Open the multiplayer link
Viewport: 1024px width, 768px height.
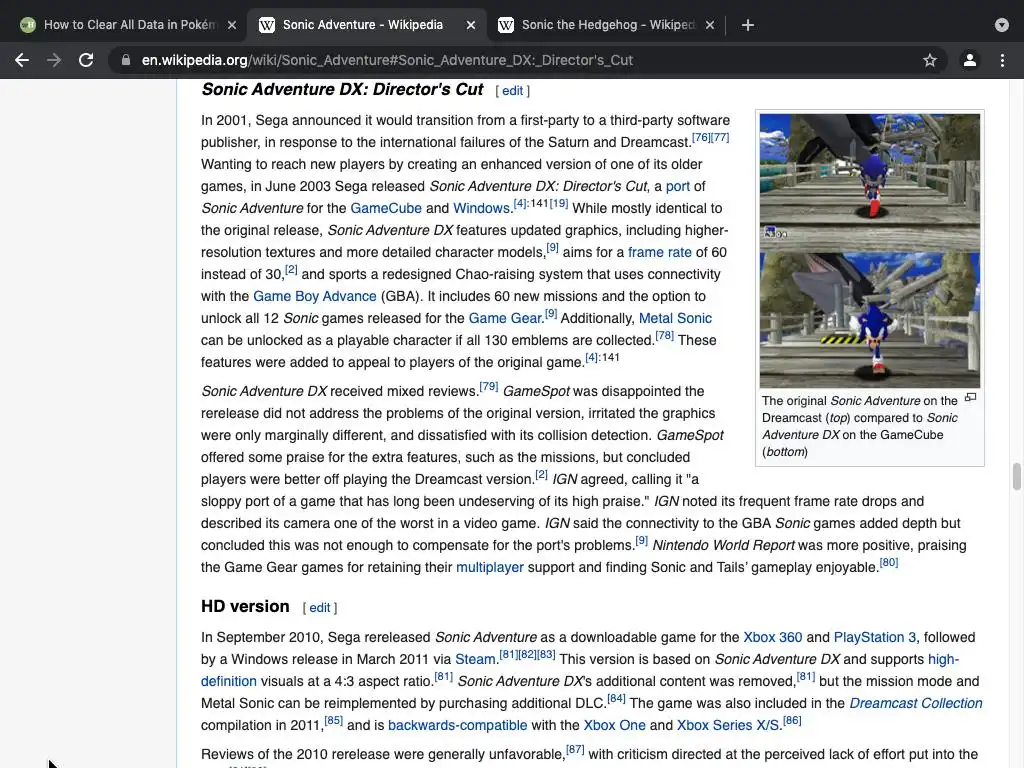(490, 568)
